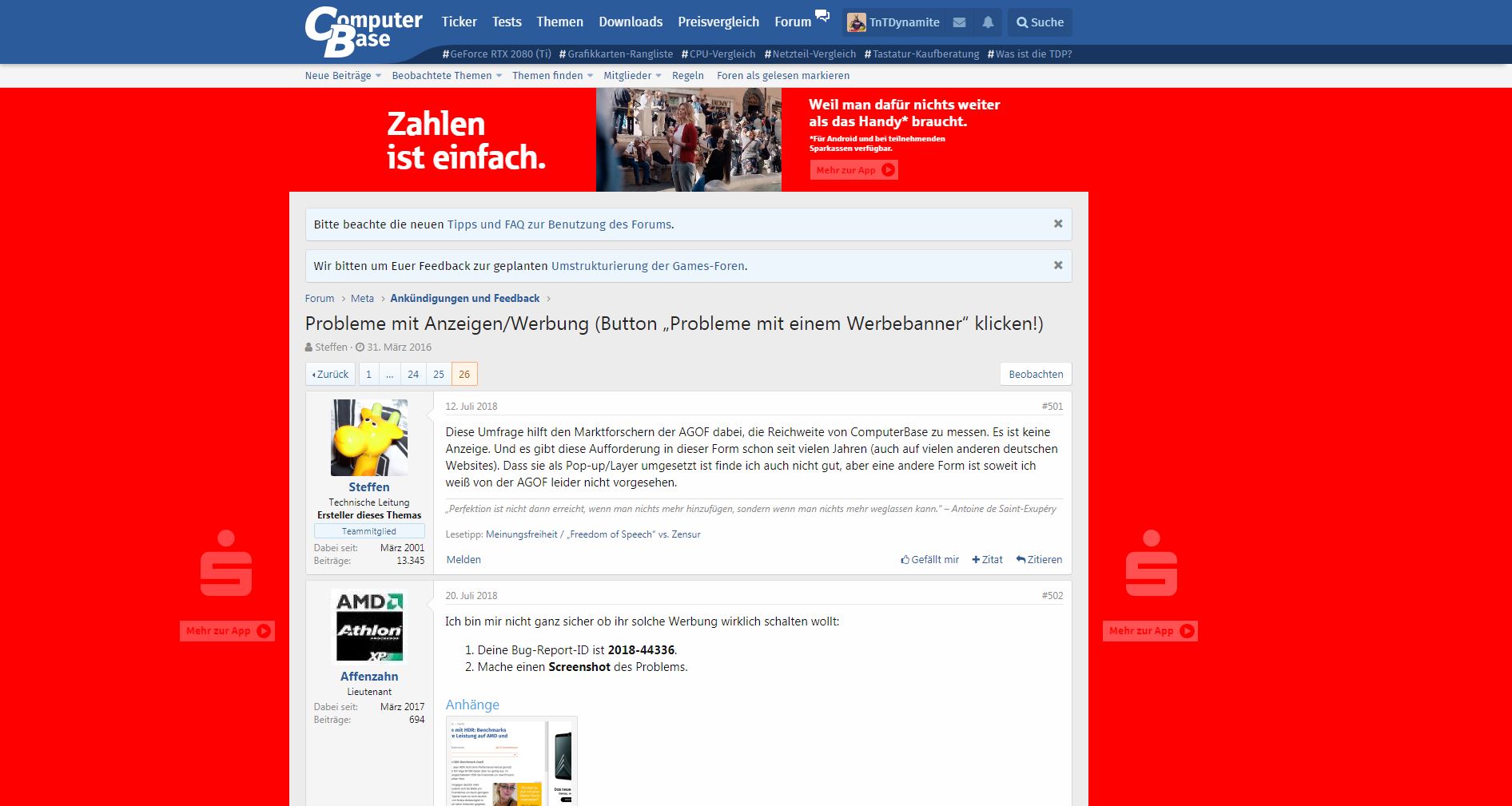Click the ComputerBase logo
This screenshot has width=1512, height=806.
364,32
